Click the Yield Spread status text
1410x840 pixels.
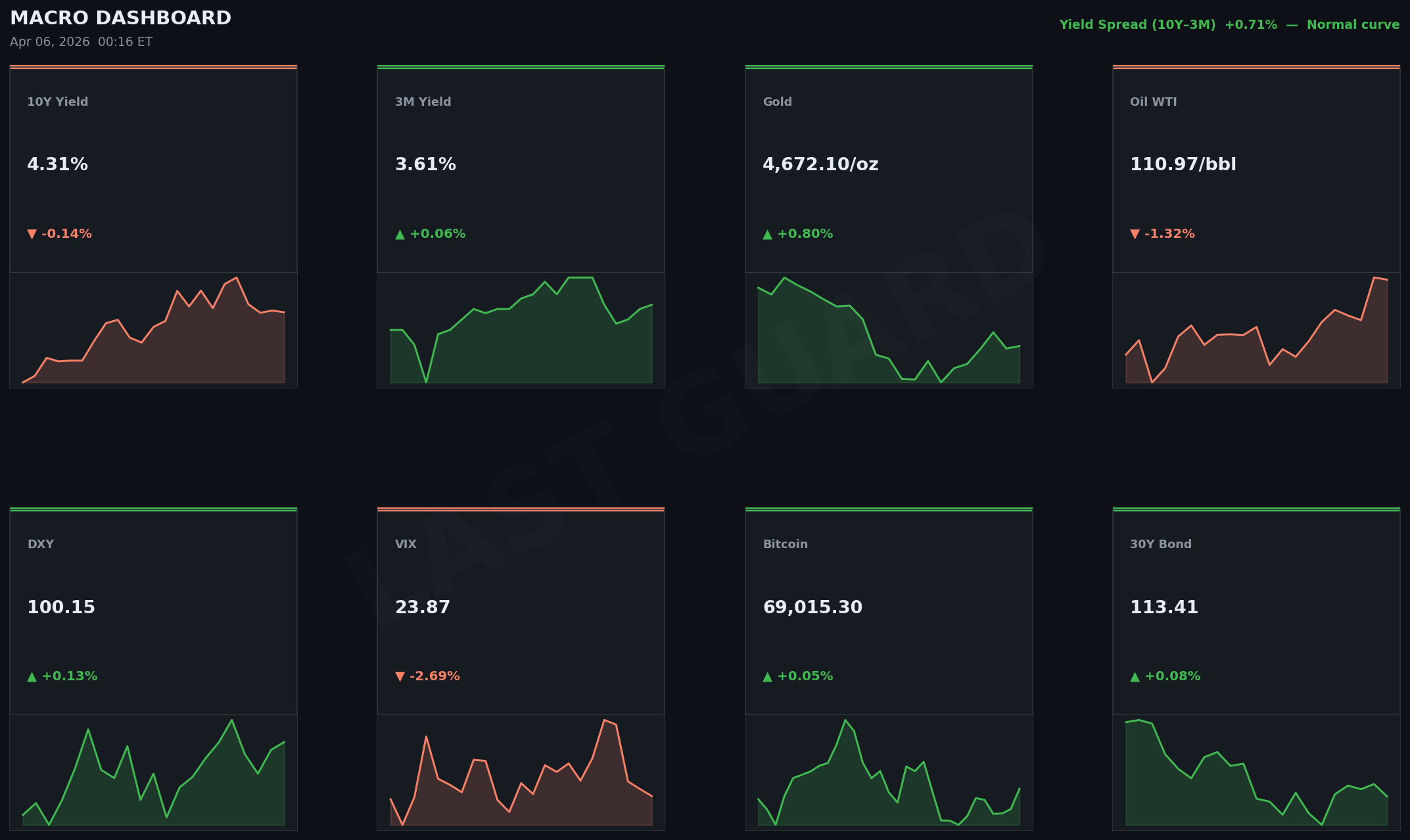[1229, 25]
